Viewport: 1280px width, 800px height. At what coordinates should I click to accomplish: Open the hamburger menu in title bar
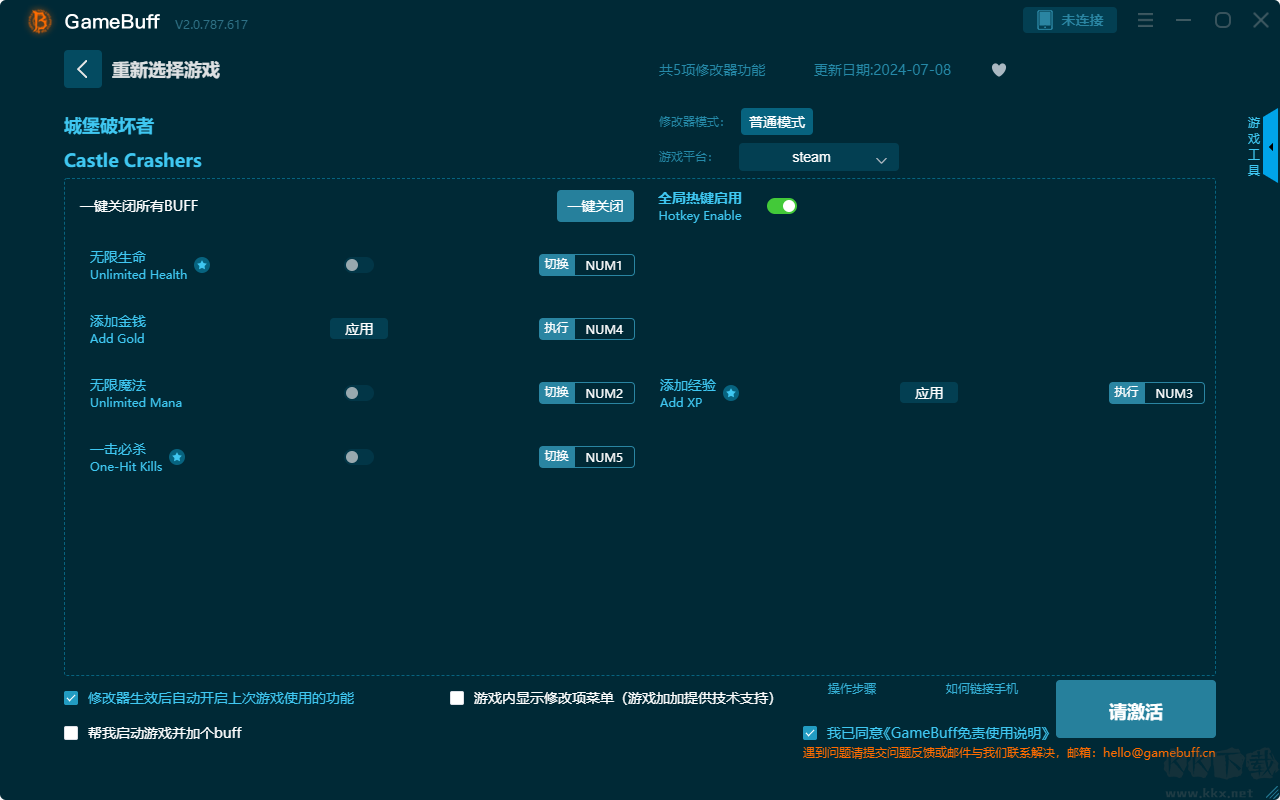pos(1146,21)
